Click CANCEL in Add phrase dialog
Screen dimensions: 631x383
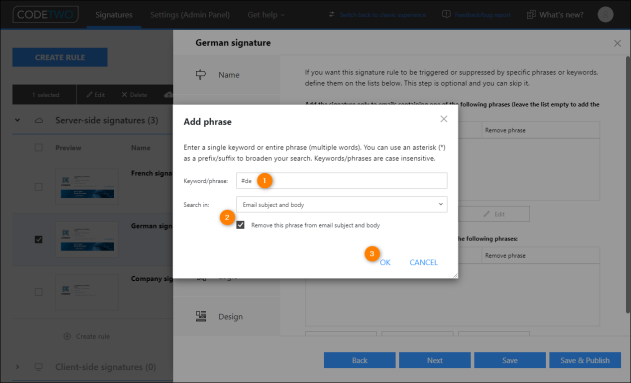[423, 262]
